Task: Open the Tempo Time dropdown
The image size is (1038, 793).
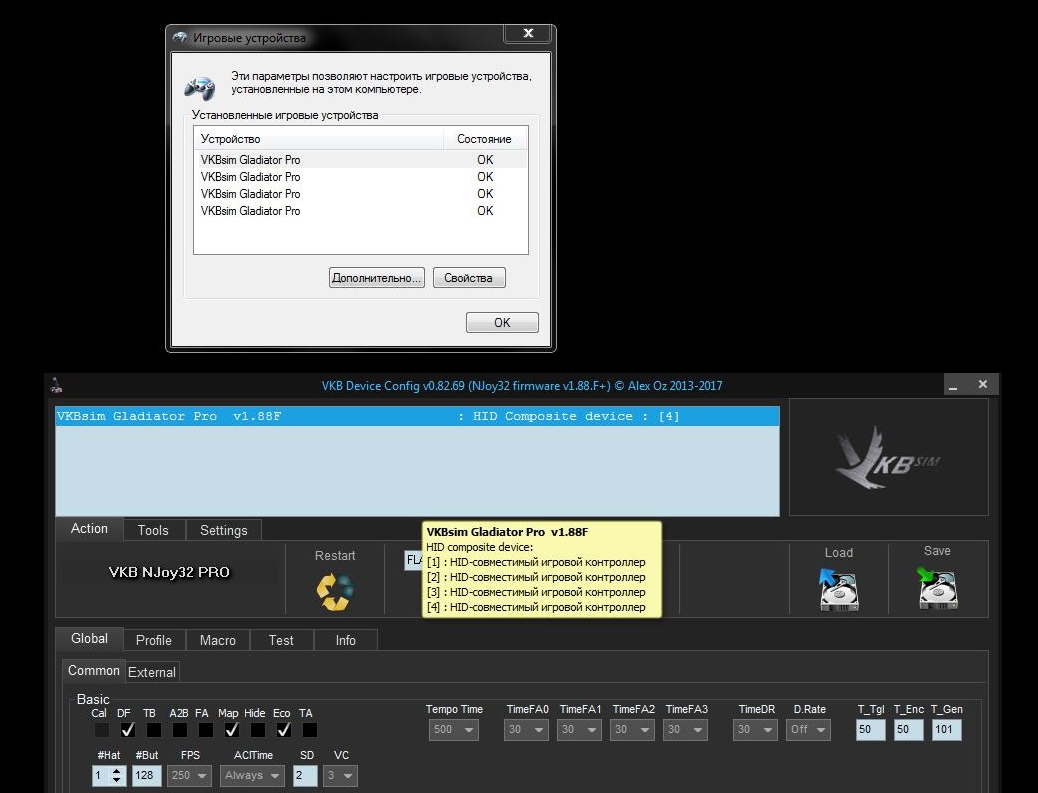Action: click(453, 729)
